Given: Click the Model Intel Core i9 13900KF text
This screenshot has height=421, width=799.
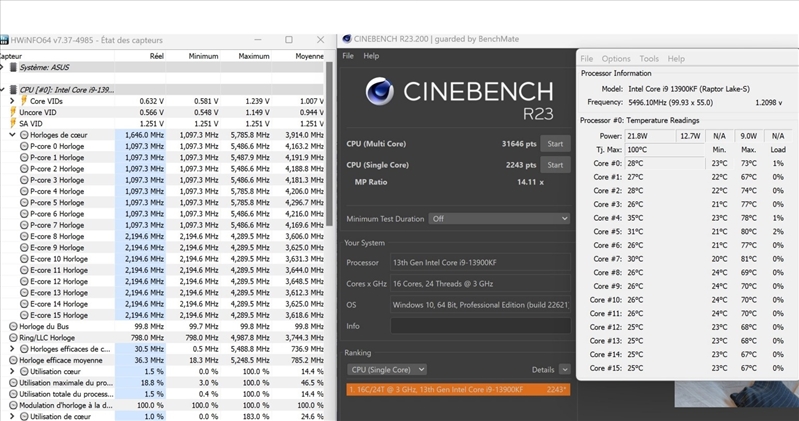Looking at the screenshot, I should tap(689, 89).
